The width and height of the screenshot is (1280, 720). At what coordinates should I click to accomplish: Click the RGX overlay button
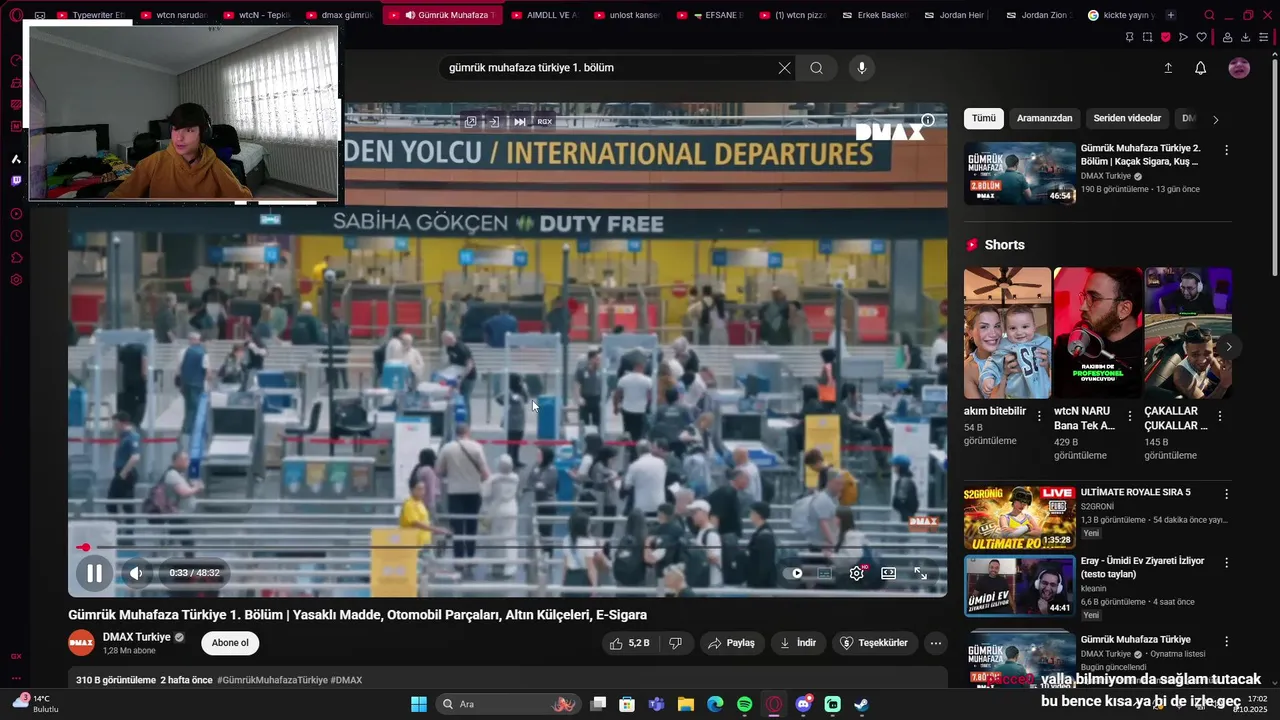coord(545,122)
